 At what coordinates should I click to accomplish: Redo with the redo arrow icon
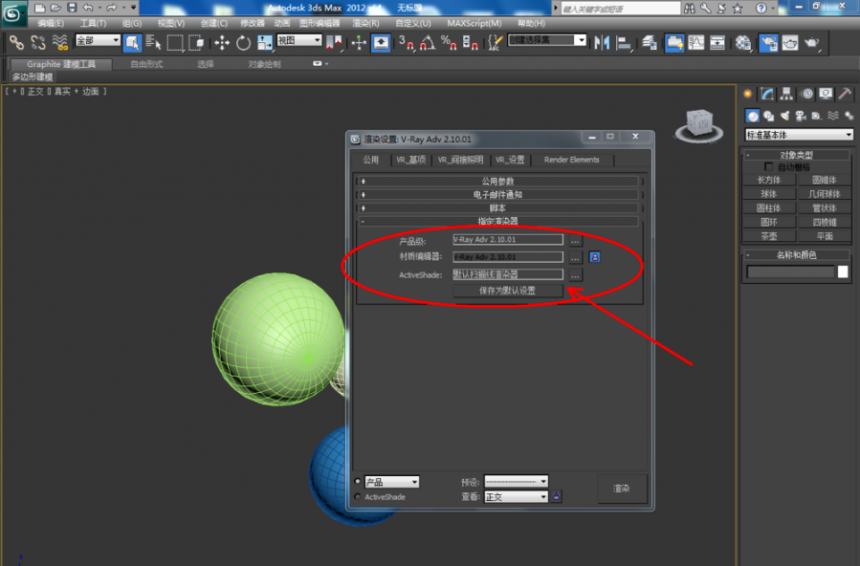tap(111, 8)
